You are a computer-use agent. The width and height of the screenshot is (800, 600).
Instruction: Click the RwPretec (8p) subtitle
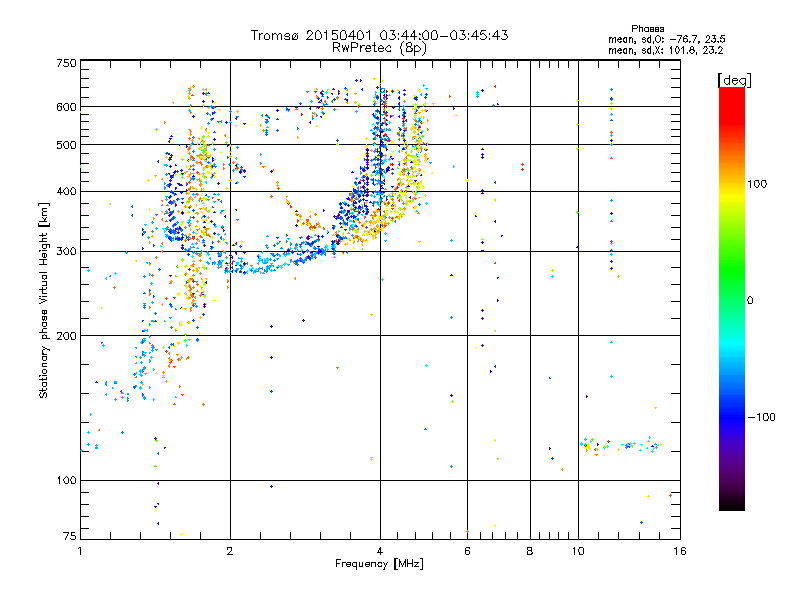[x=379, y=48]
